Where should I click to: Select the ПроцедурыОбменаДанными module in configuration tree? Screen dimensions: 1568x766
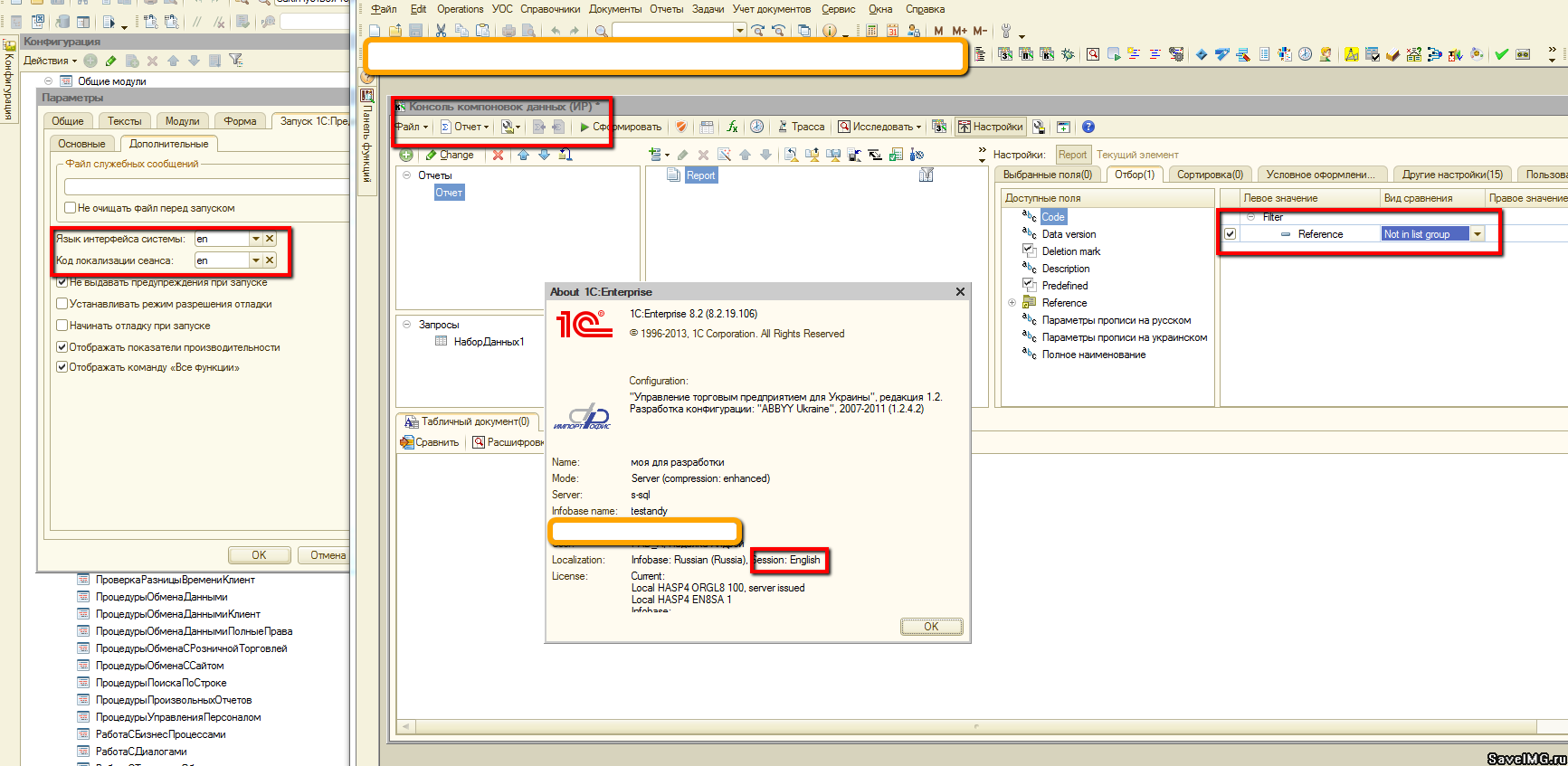point(161,597)
